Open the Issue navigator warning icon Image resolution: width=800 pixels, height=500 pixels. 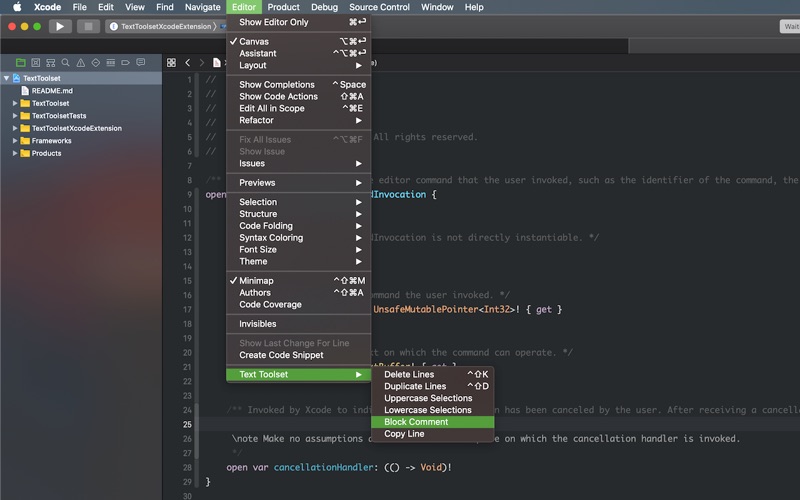(x=81, y=62)
